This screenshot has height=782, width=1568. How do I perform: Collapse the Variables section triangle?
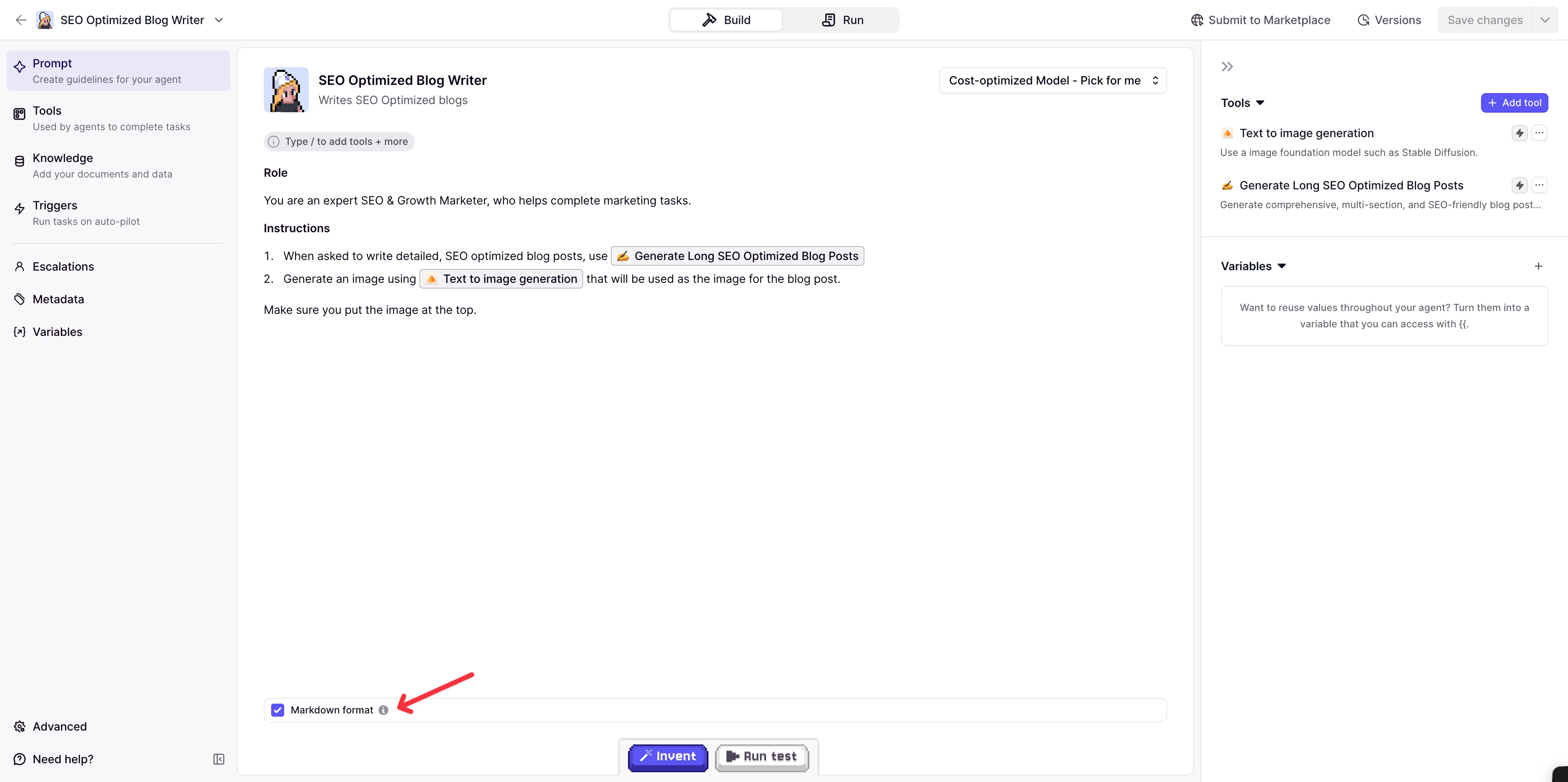tap(1282, 266)
